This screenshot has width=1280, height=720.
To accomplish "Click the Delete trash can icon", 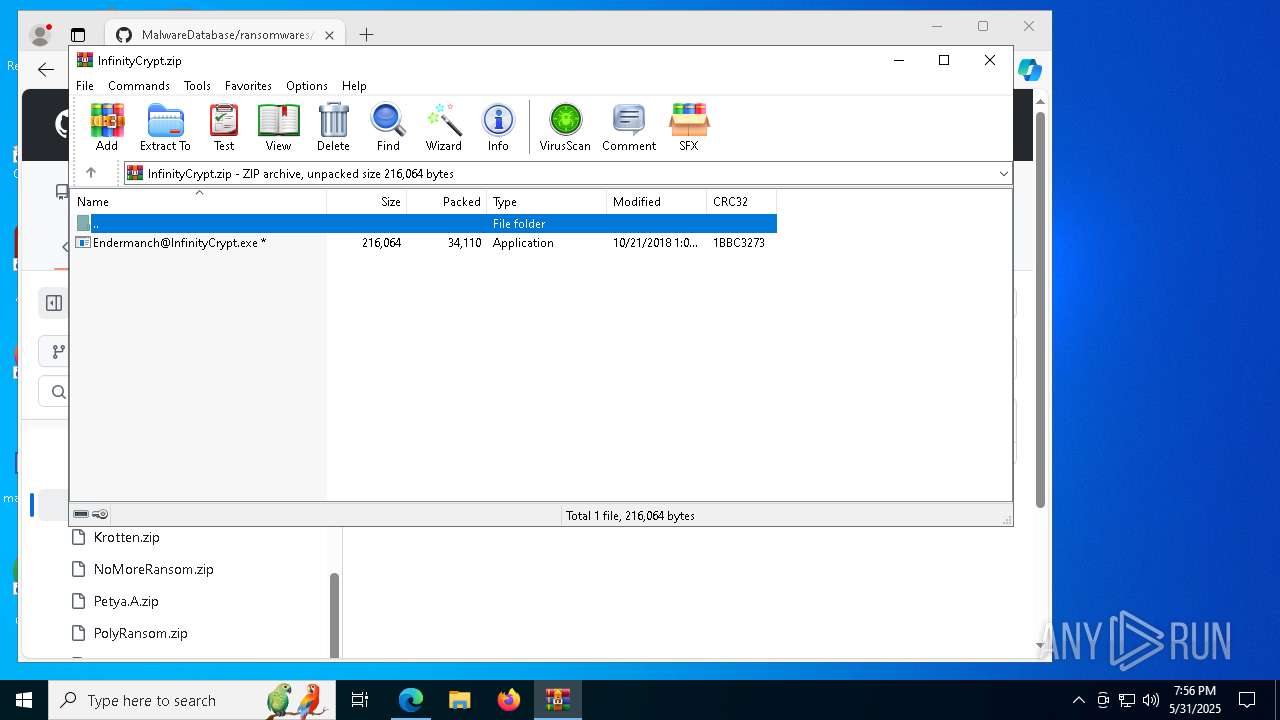I will click(333, 127).
